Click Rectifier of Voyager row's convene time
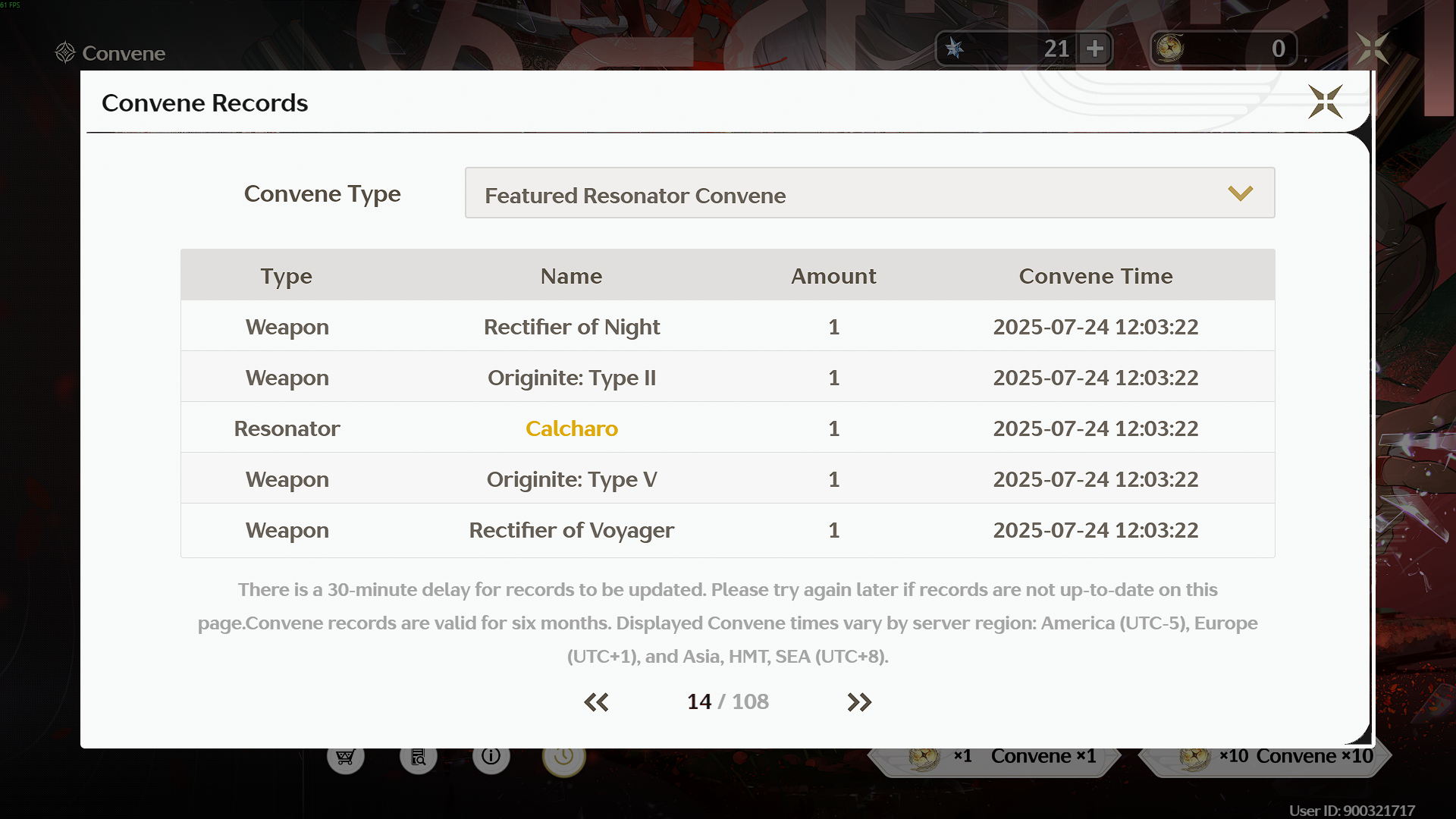 tap(1096, 530)
